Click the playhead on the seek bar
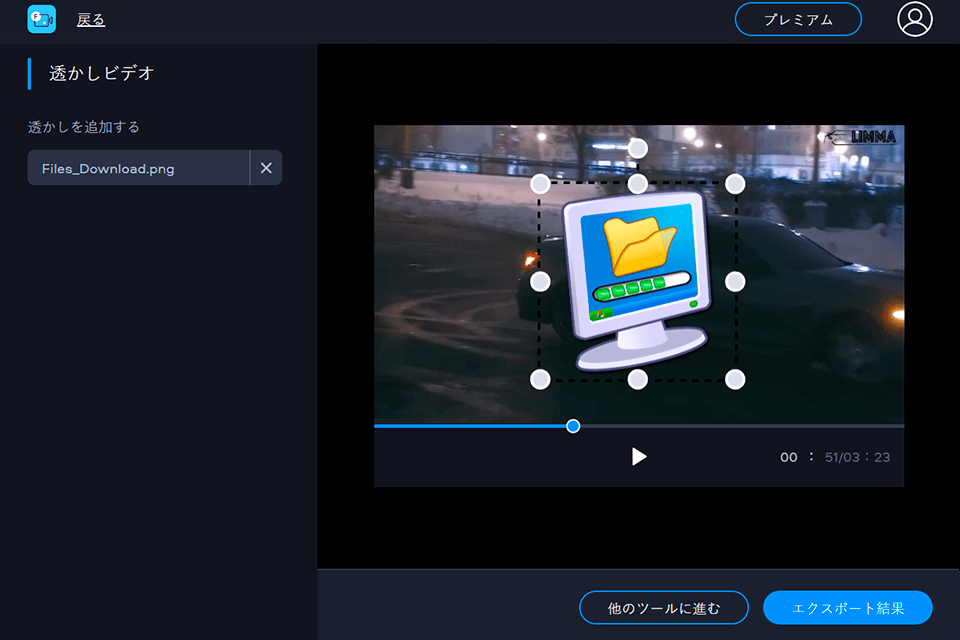The height and width of the screenshot is (640, 960). point(572,426)
